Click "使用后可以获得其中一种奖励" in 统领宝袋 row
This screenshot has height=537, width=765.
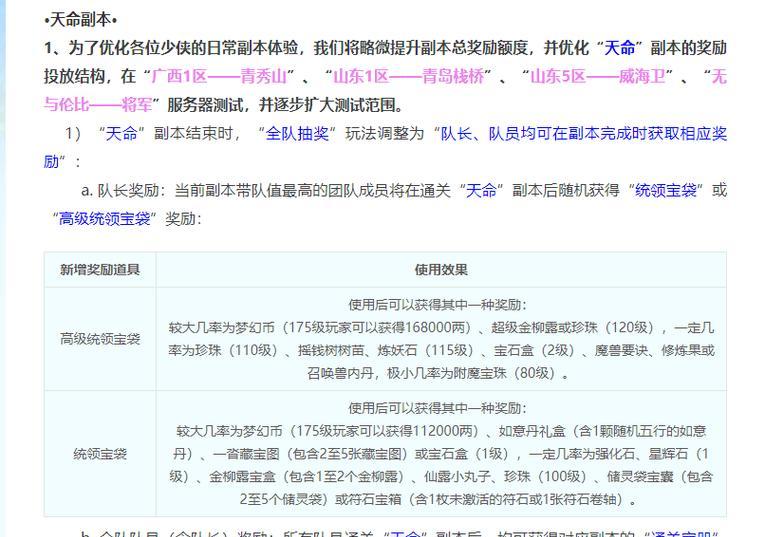coord(437,408)
